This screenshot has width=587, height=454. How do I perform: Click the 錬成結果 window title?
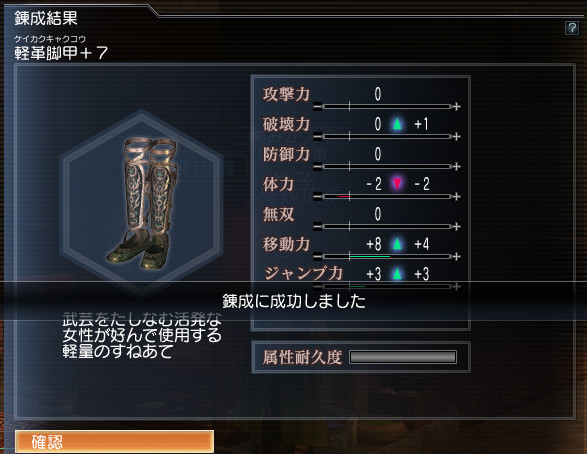point(46,18)
